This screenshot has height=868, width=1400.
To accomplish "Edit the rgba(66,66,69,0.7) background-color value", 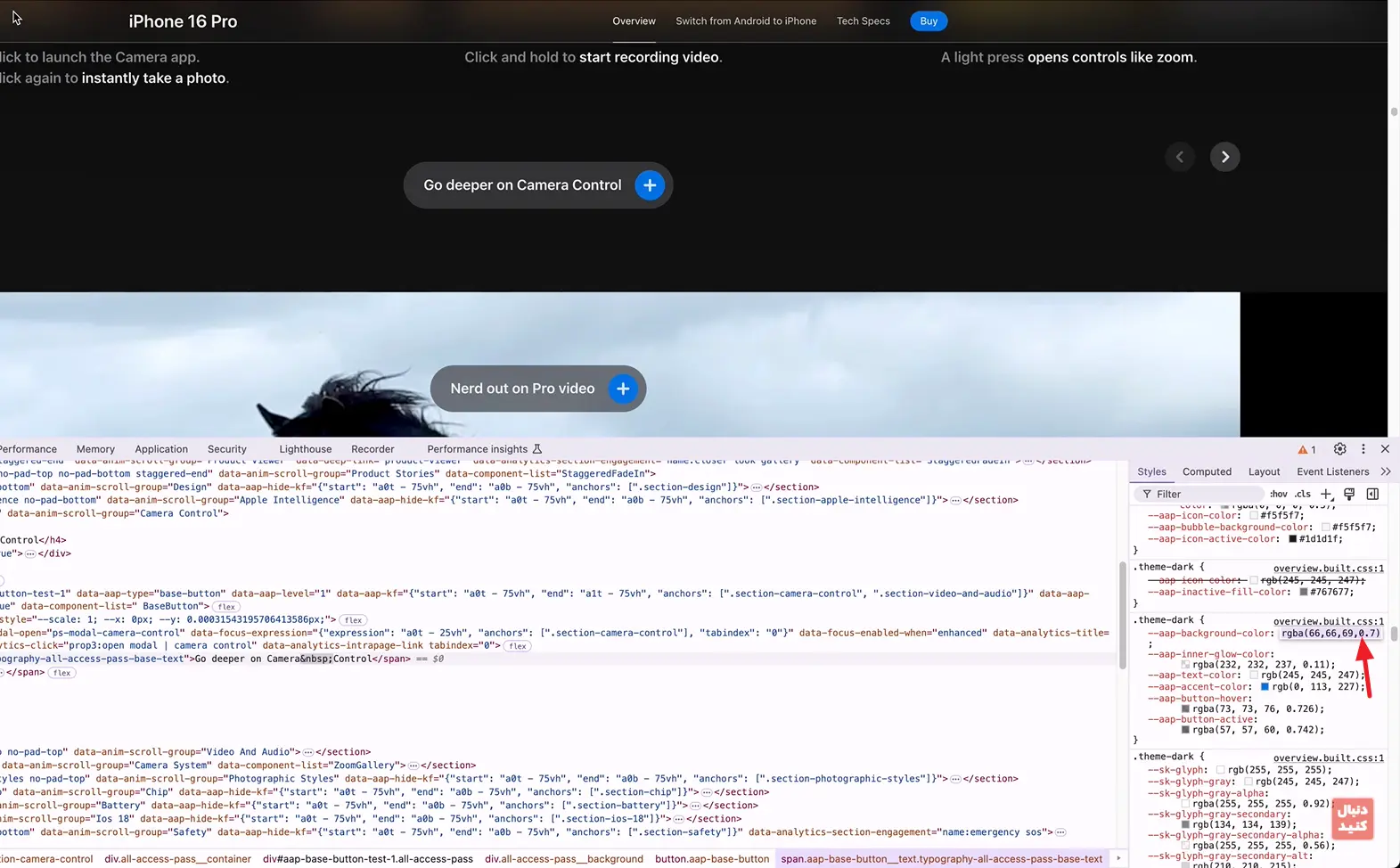I will [1330, 634].
